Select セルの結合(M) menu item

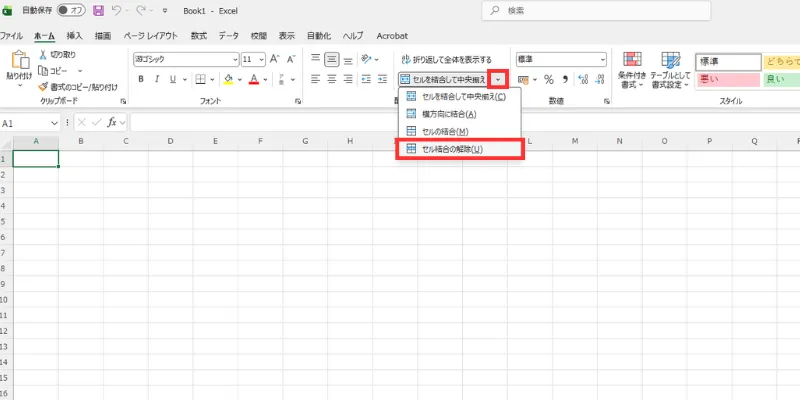point(459,132)
